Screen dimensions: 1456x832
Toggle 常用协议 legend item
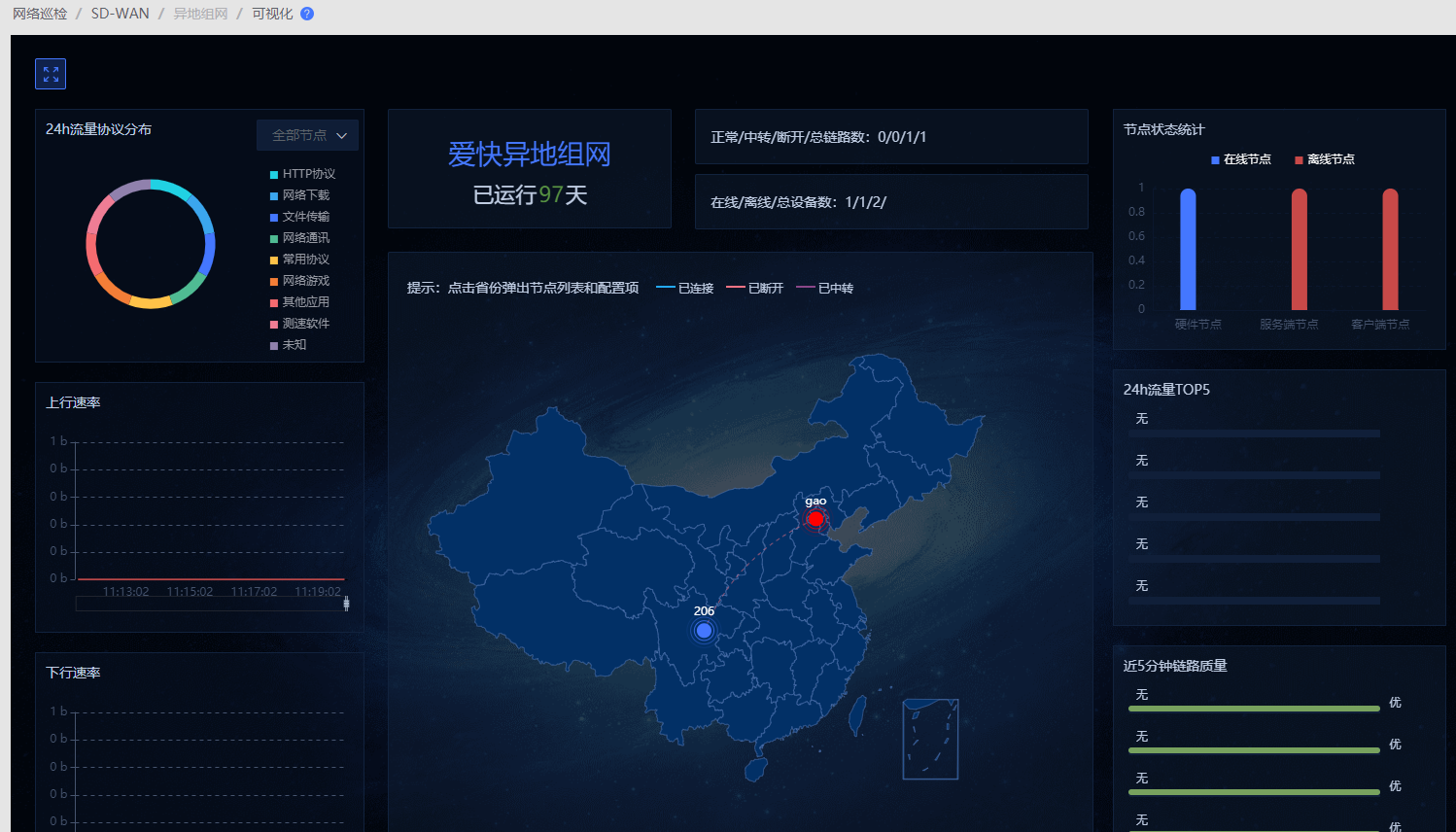299,260
